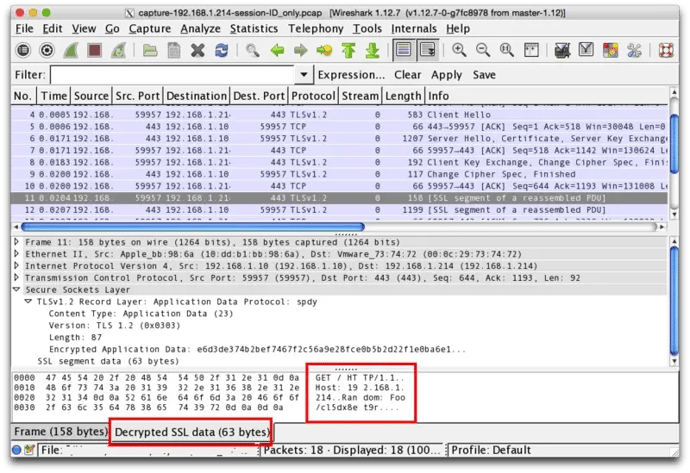The image size is (690, 473).
Task: Jump to the last packet using toolbar arrow
Action: pos(372,50)
